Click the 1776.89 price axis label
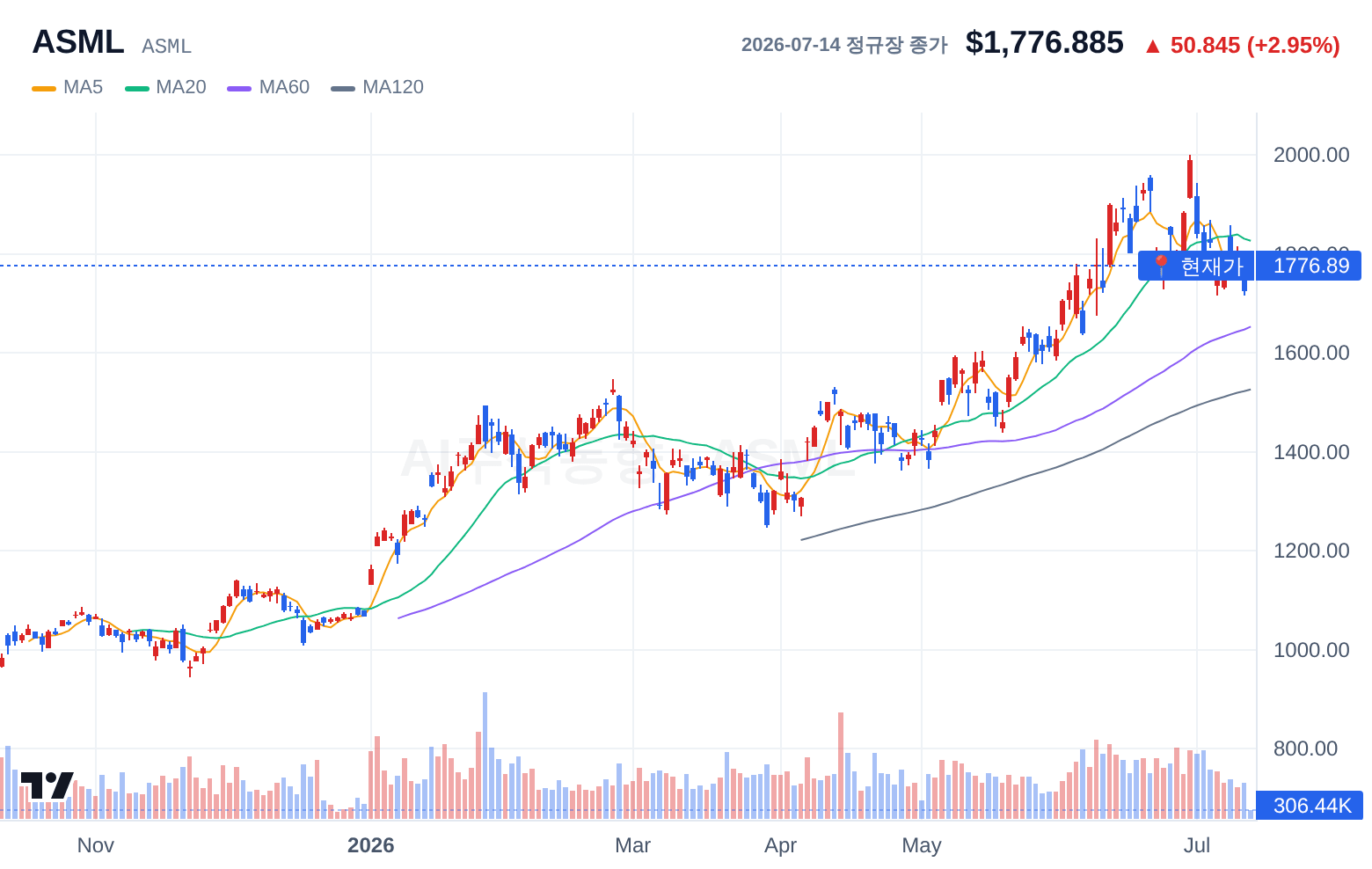 (1310, 266)
